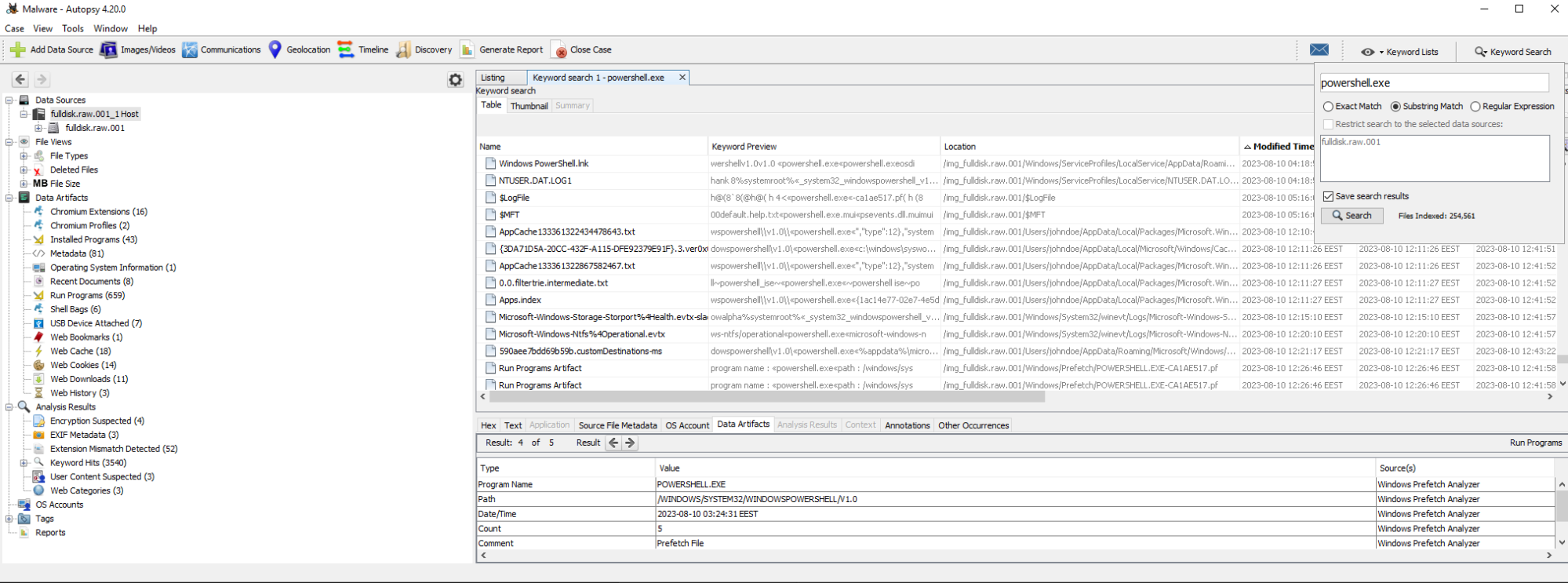Click the results table horizontal scrollbar
This screenshot has width=1568, height=583.
coord(769,397)
